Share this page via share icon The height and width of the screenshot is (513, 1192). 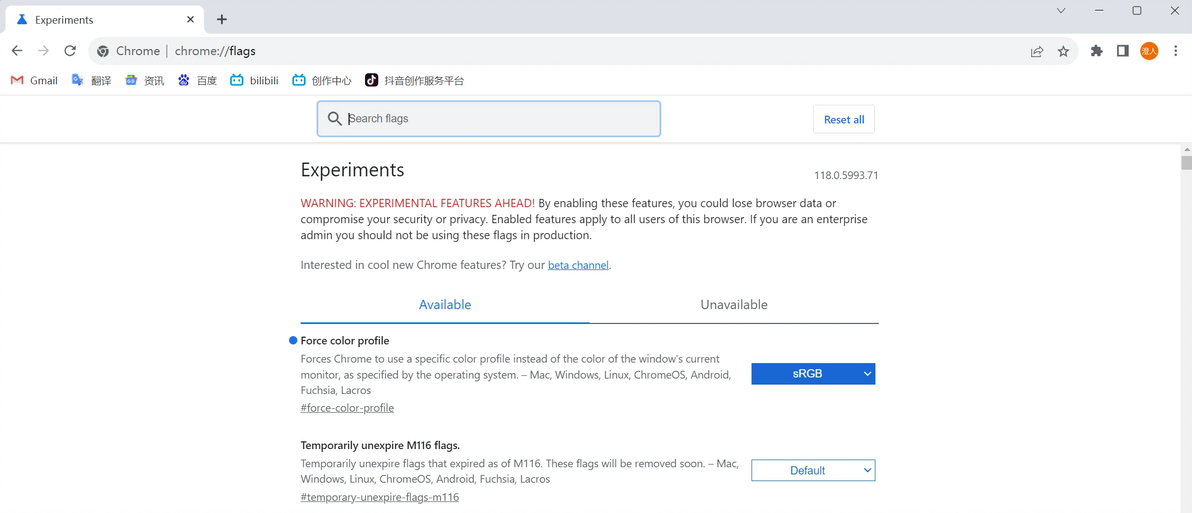1037,51
